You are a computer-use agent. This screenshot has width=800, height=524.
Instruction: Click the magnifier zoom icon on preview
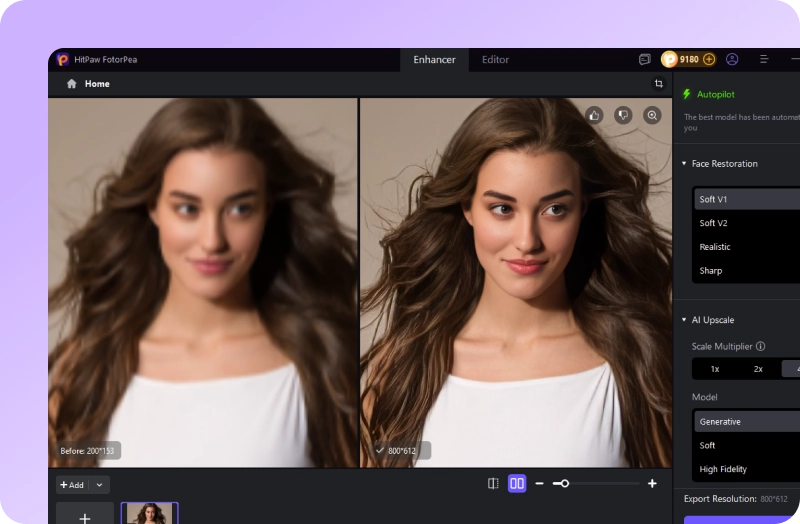[652, 115]
